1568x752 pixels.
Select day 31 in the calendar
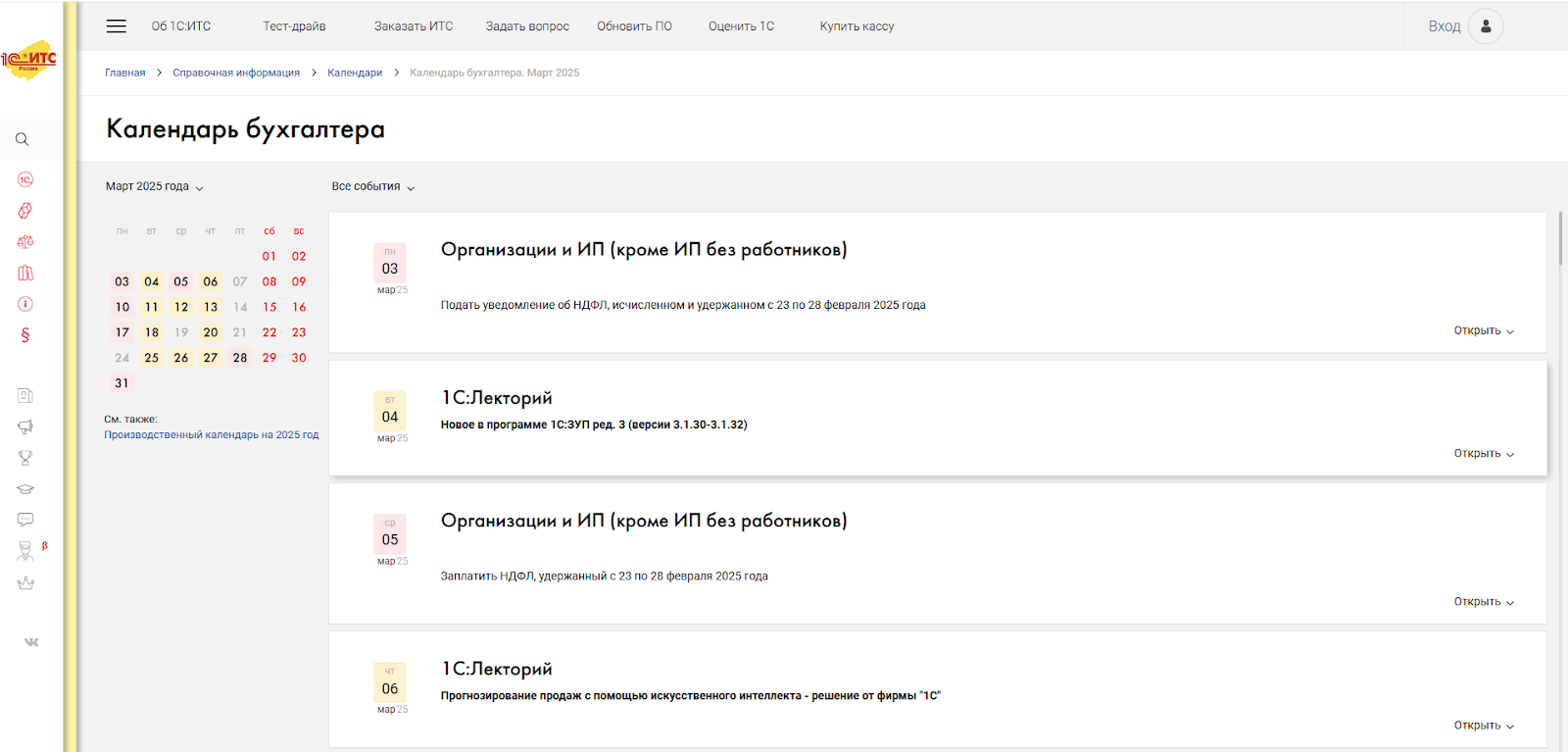click(x=122, y=383)
